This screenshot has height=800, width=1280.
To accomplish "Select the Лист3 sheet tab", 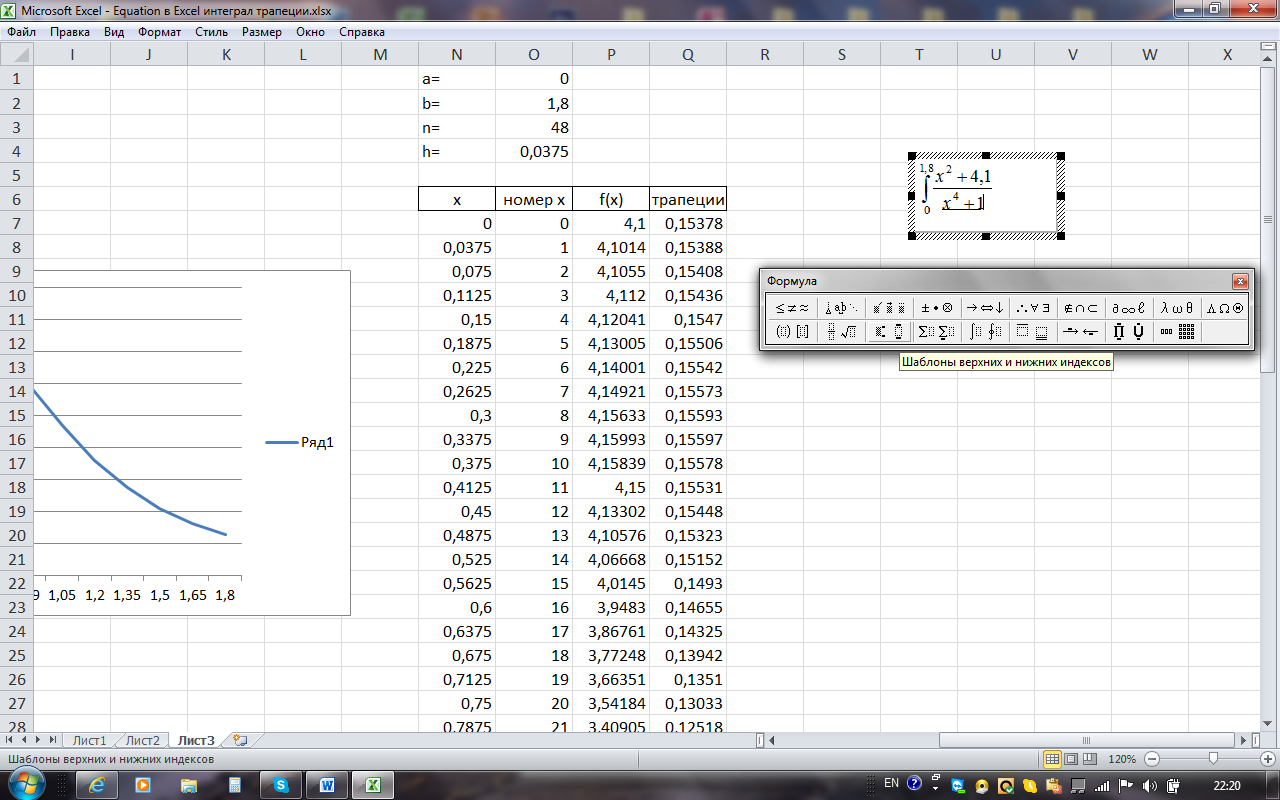I will pyautogui.click(x=196, y=740).
